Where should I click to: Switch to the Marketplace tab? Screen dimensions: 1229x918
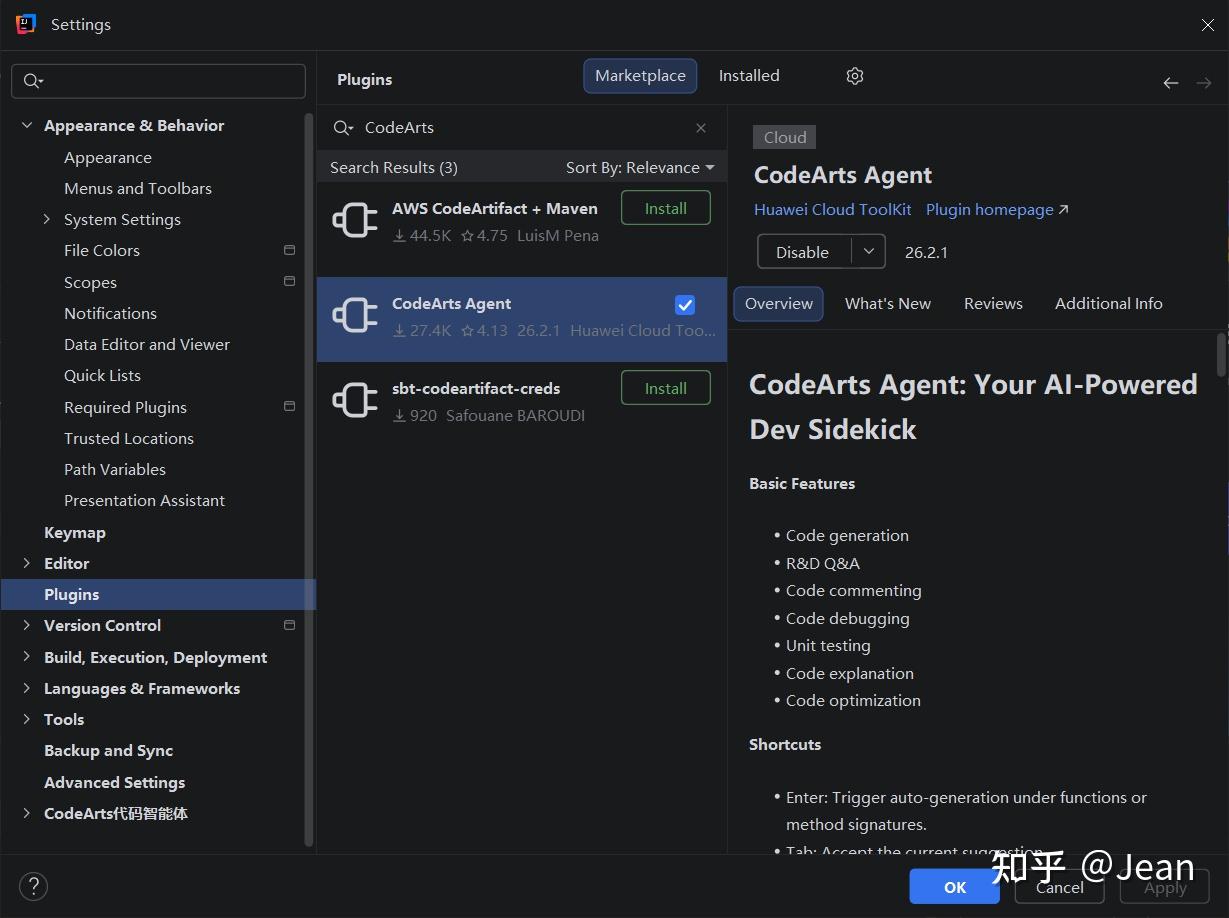pos(640,76)
